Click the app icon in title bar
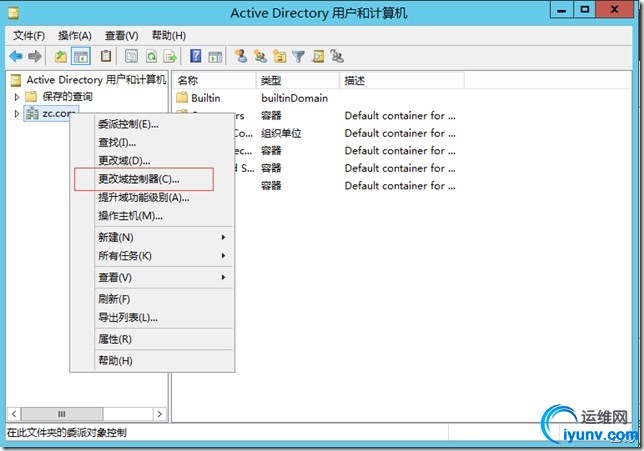Screen dimensions: 644x451 tap(13, 14)
